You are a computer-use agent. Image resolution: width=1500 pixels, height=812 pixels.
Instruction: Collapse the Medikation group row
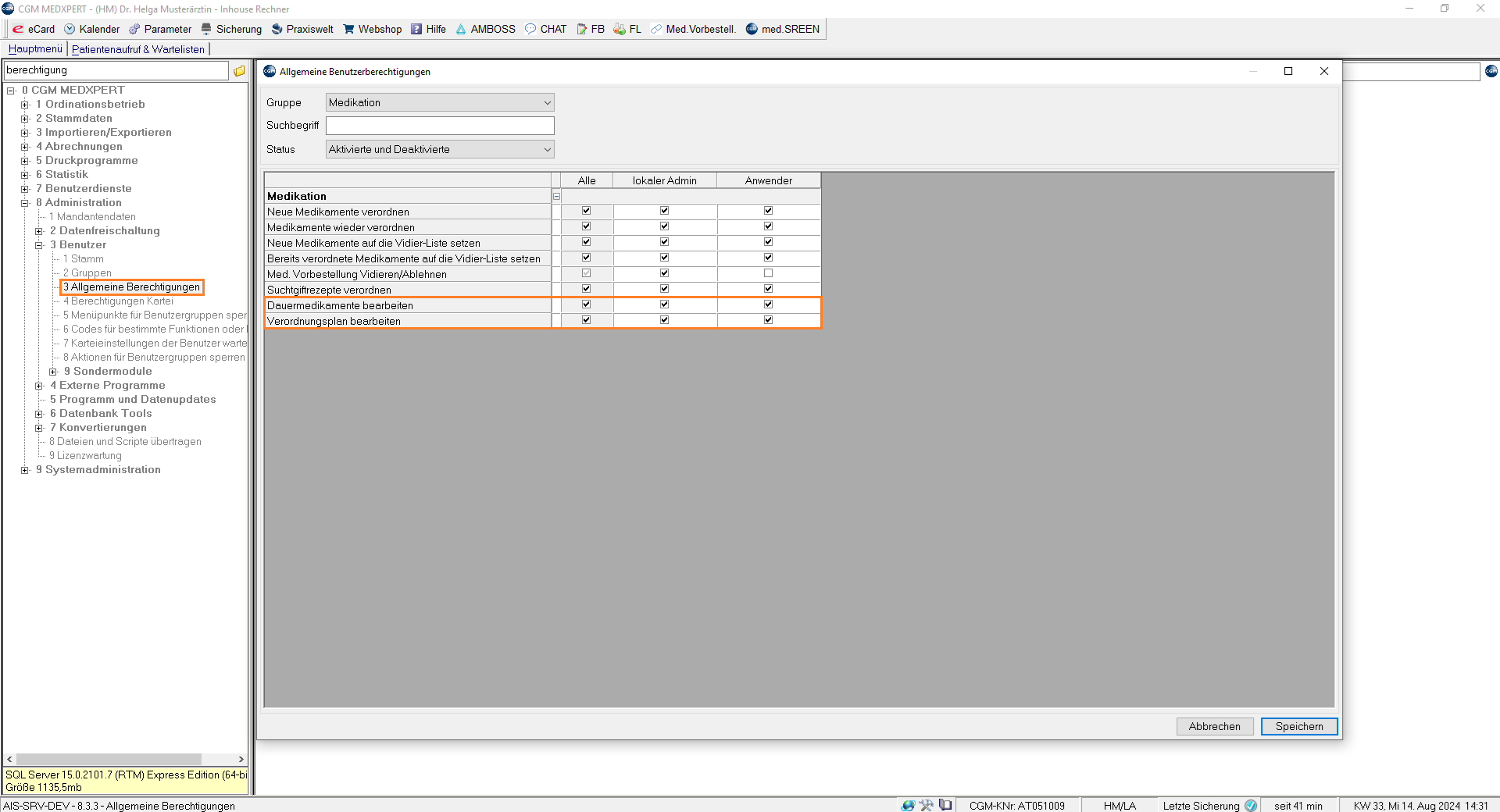556,196
